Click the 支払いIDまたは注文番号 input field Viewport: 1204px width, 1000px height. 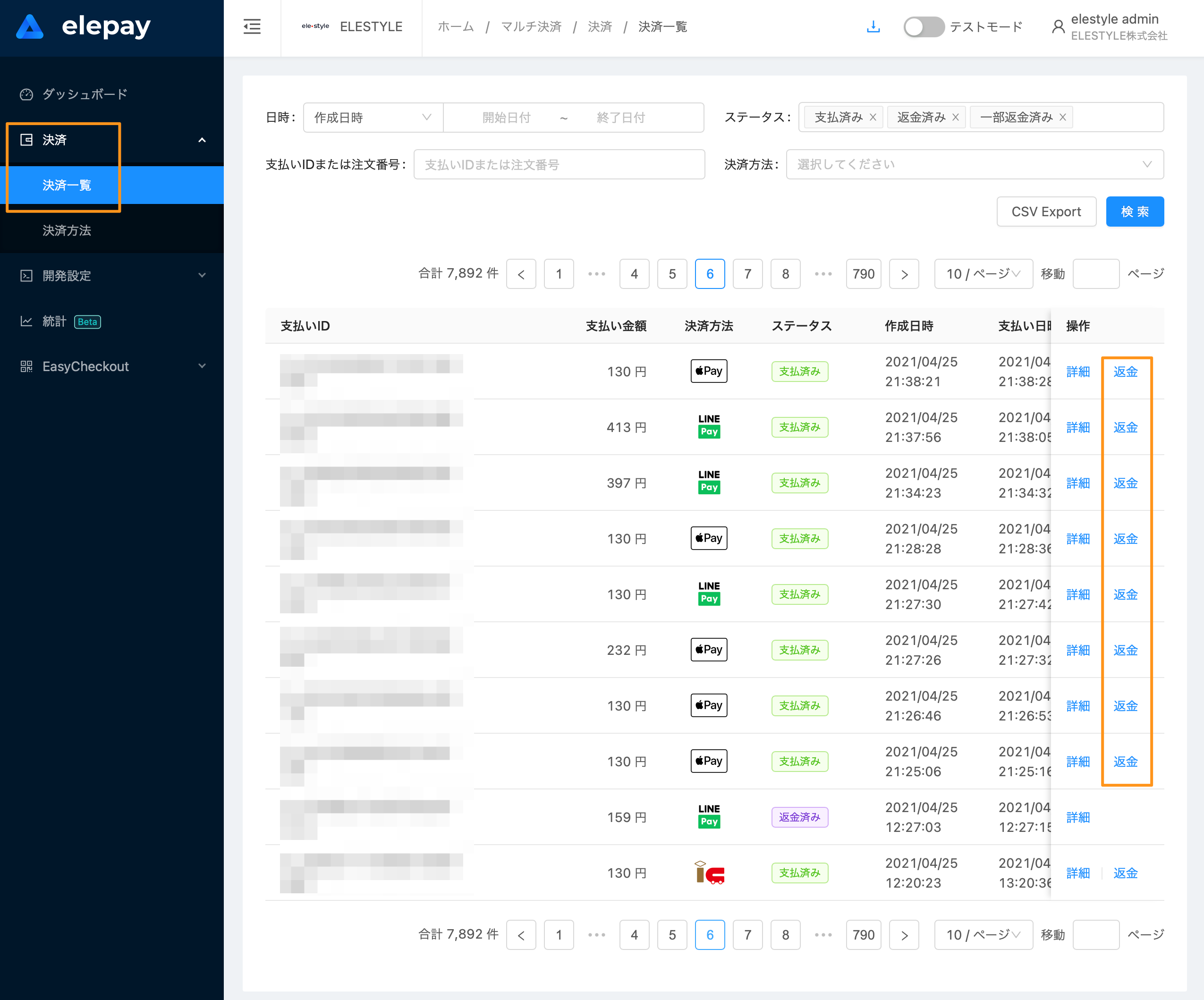pyautogui.click(x=559, y=165)
